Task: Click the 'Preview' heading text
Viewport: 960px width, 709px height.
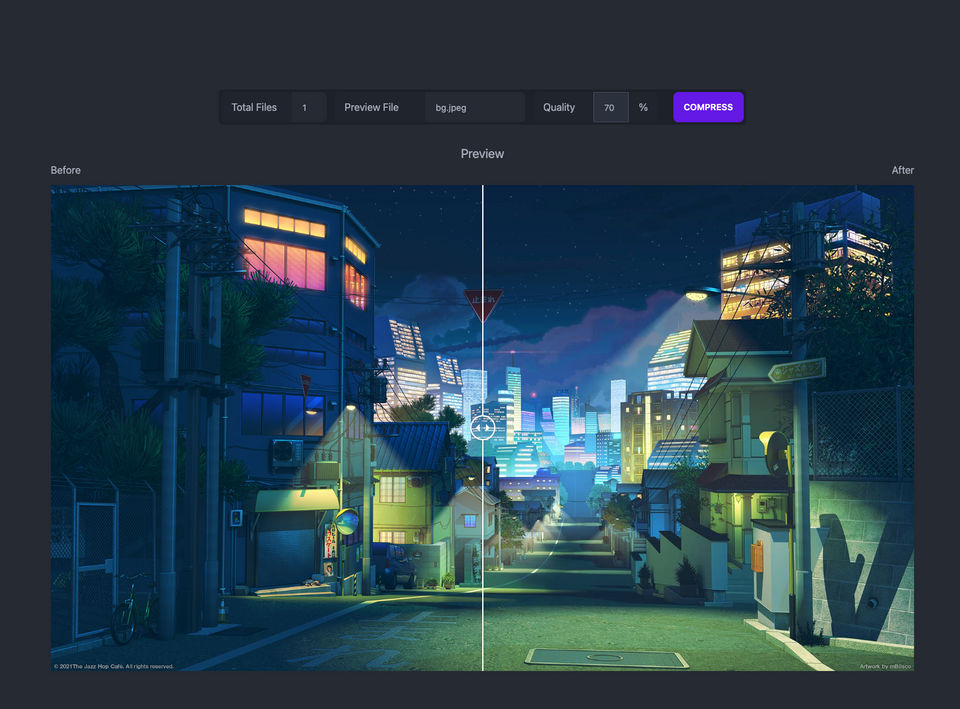Action: [x=482, y=154]
